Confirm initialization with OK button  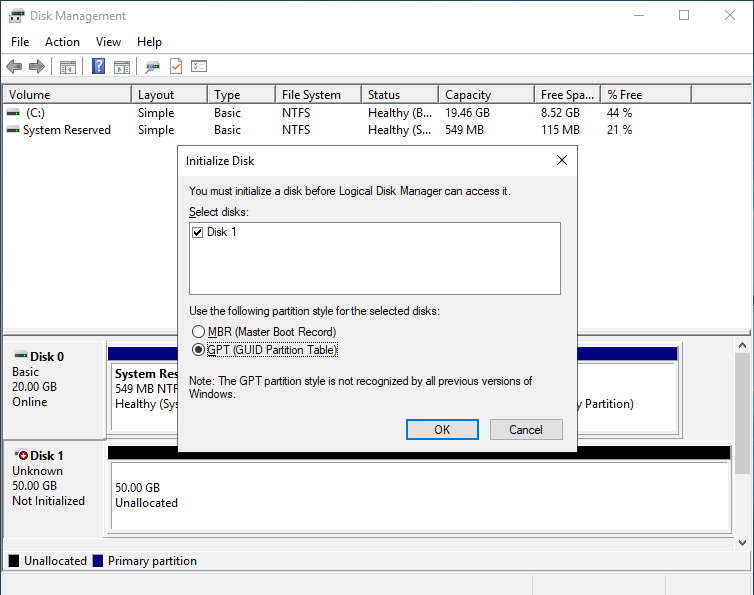(442, 430)
